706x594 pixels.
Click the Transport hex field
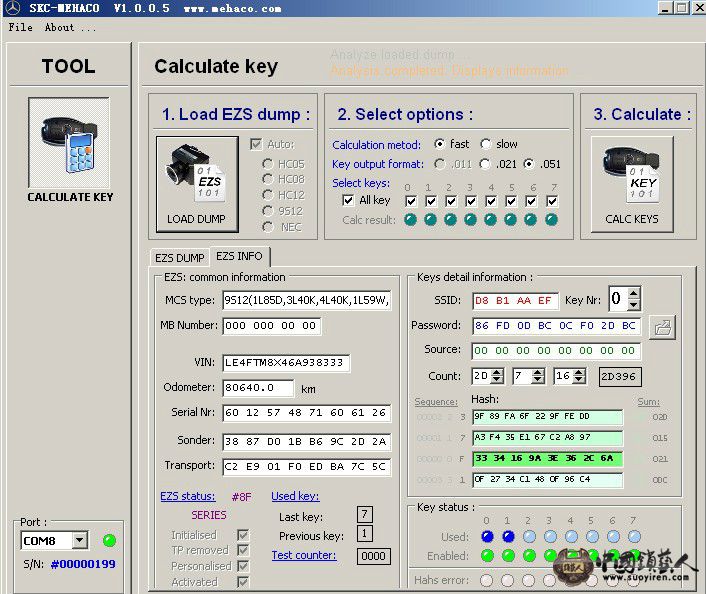click(x=307, y=467)
